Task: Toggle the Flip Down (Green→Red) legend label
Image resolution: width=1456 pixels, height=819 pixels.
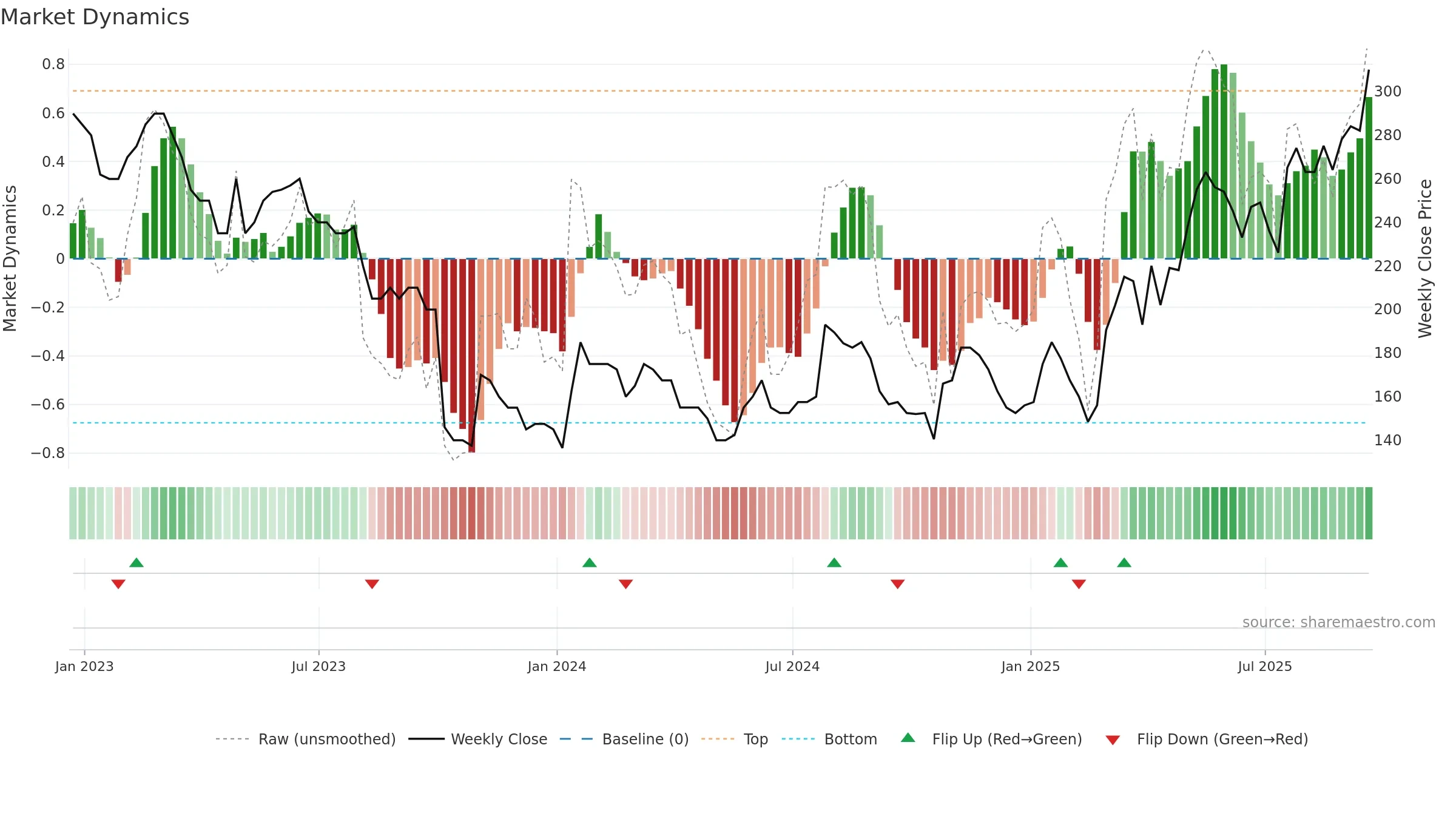Action: click(1222, 739)
